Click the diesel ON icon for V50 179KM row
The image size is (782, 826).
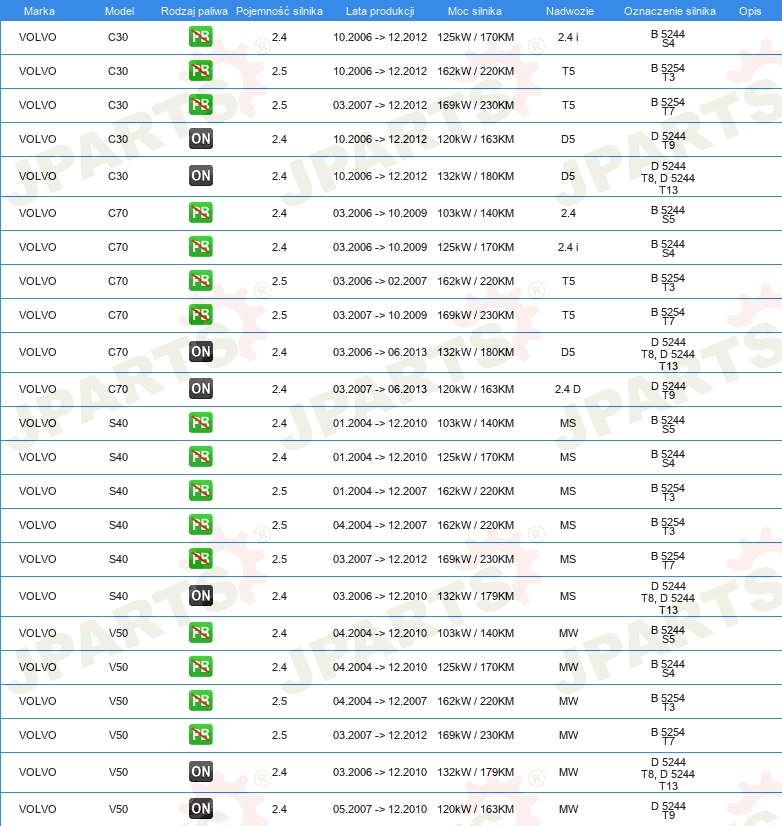(201, 772)
